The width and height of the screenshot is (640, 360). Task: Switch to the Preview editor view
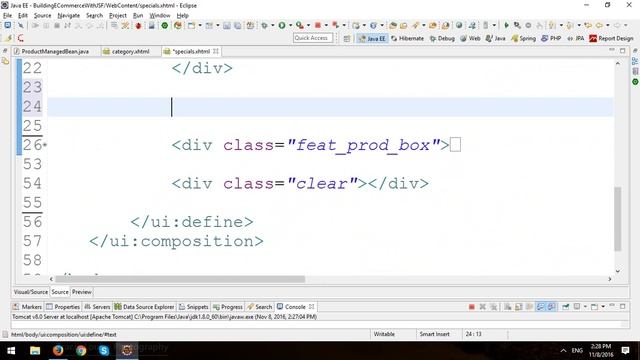82,292
